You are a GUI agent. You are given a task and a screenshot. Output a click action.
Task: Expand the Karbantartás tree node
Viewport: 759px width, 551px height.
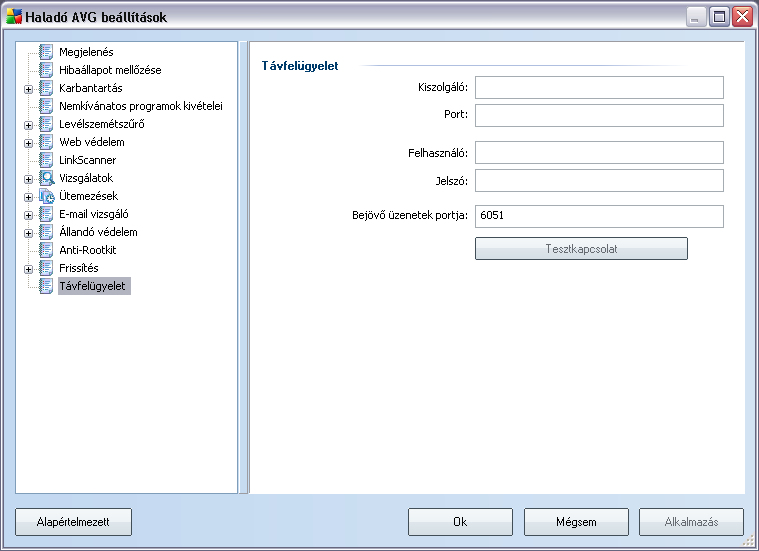point(29,90)
